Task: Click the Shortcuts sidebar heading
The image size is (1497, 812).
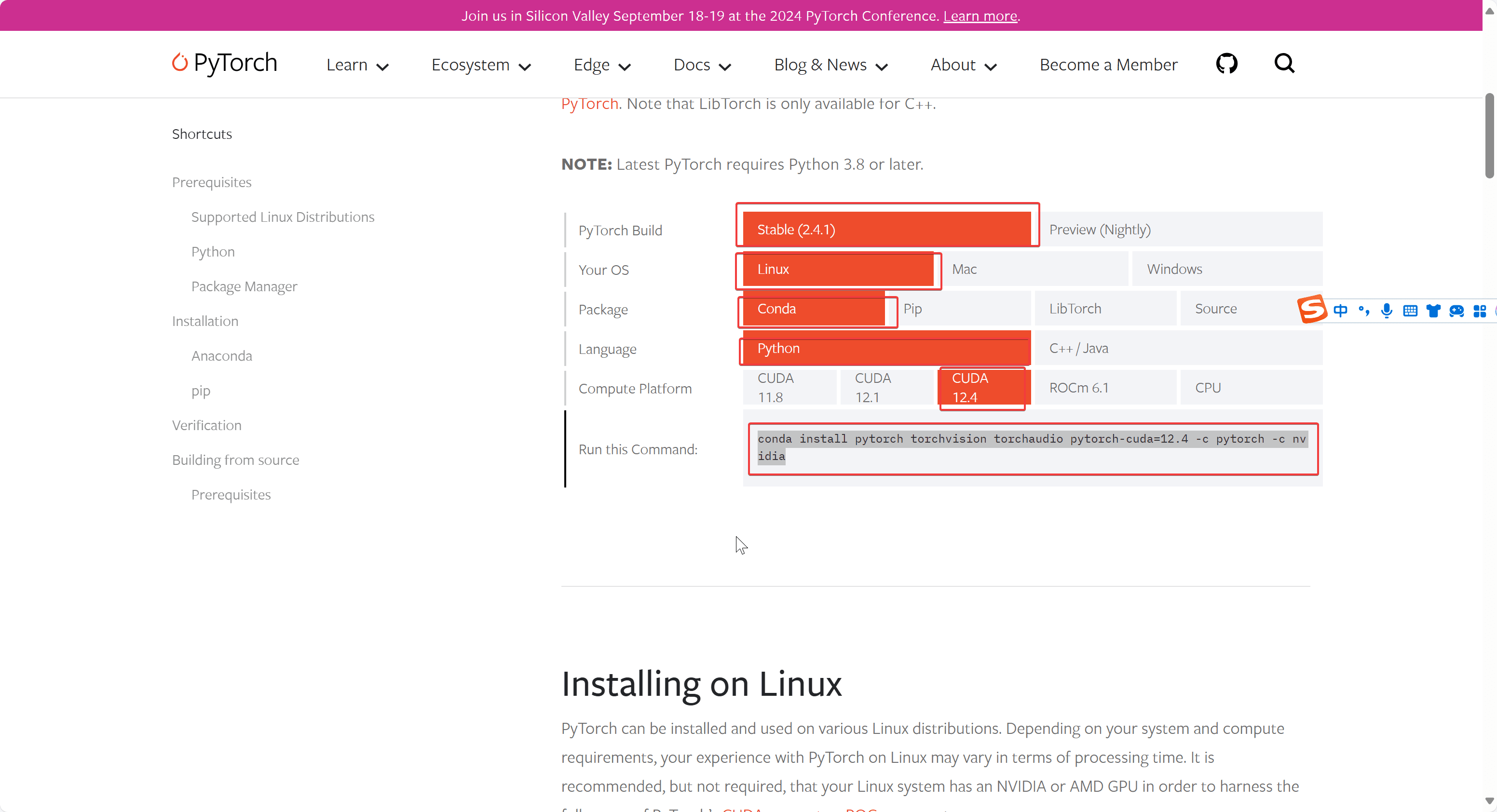Action: 202,134
